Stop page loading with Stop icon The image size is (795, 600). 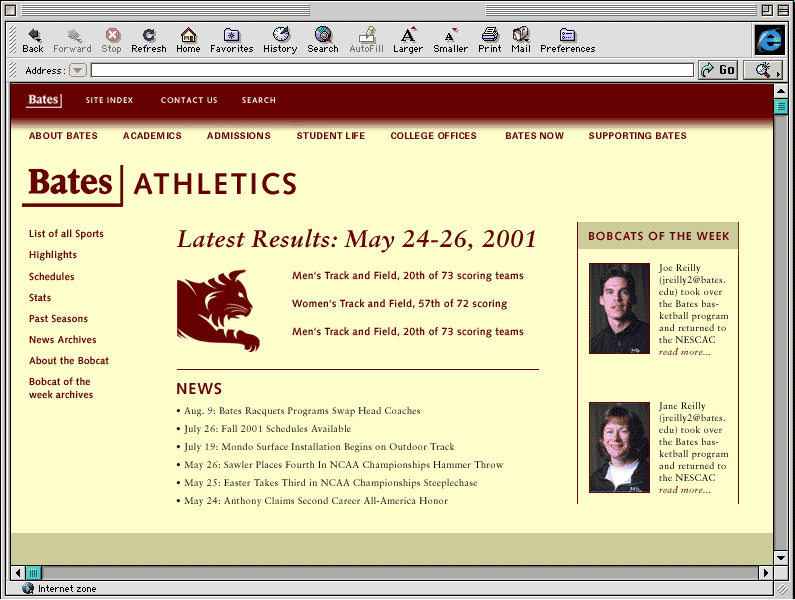(112, 41)
